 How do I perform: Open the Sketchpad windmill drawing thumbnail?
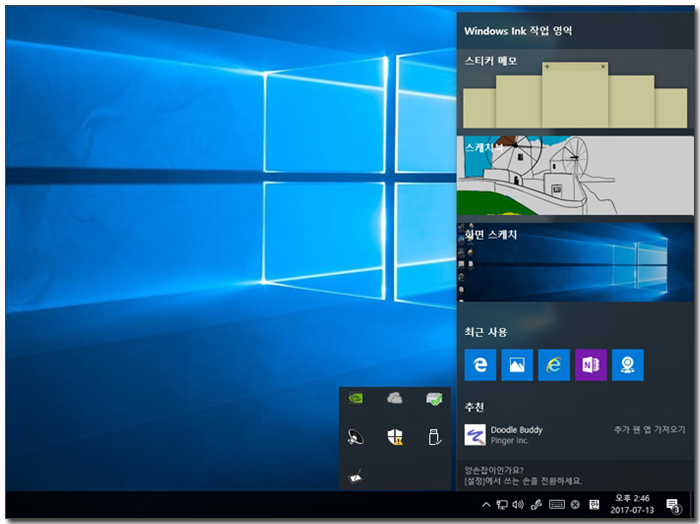pos(575,175)
